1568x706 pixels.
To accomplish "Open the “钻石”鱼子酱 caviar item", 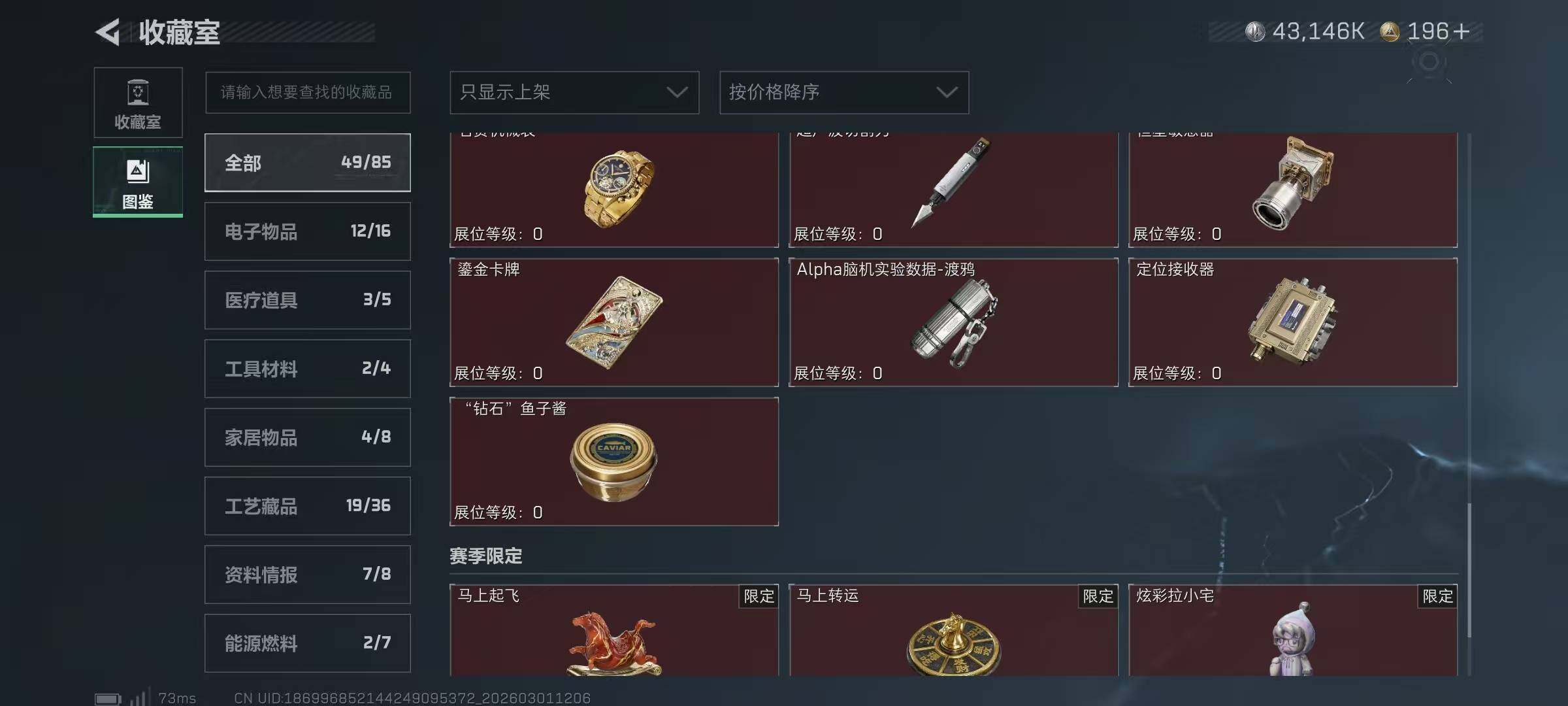I will coord(614,462).
